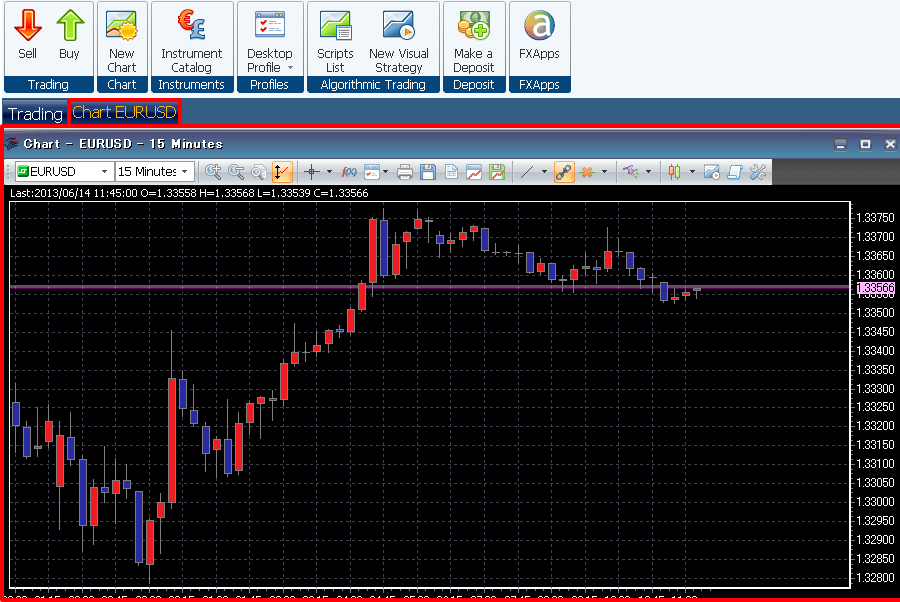Expand the dropdown beside the pink and green icon
Viewport: 900px width, 602px height.
point(649,172)
